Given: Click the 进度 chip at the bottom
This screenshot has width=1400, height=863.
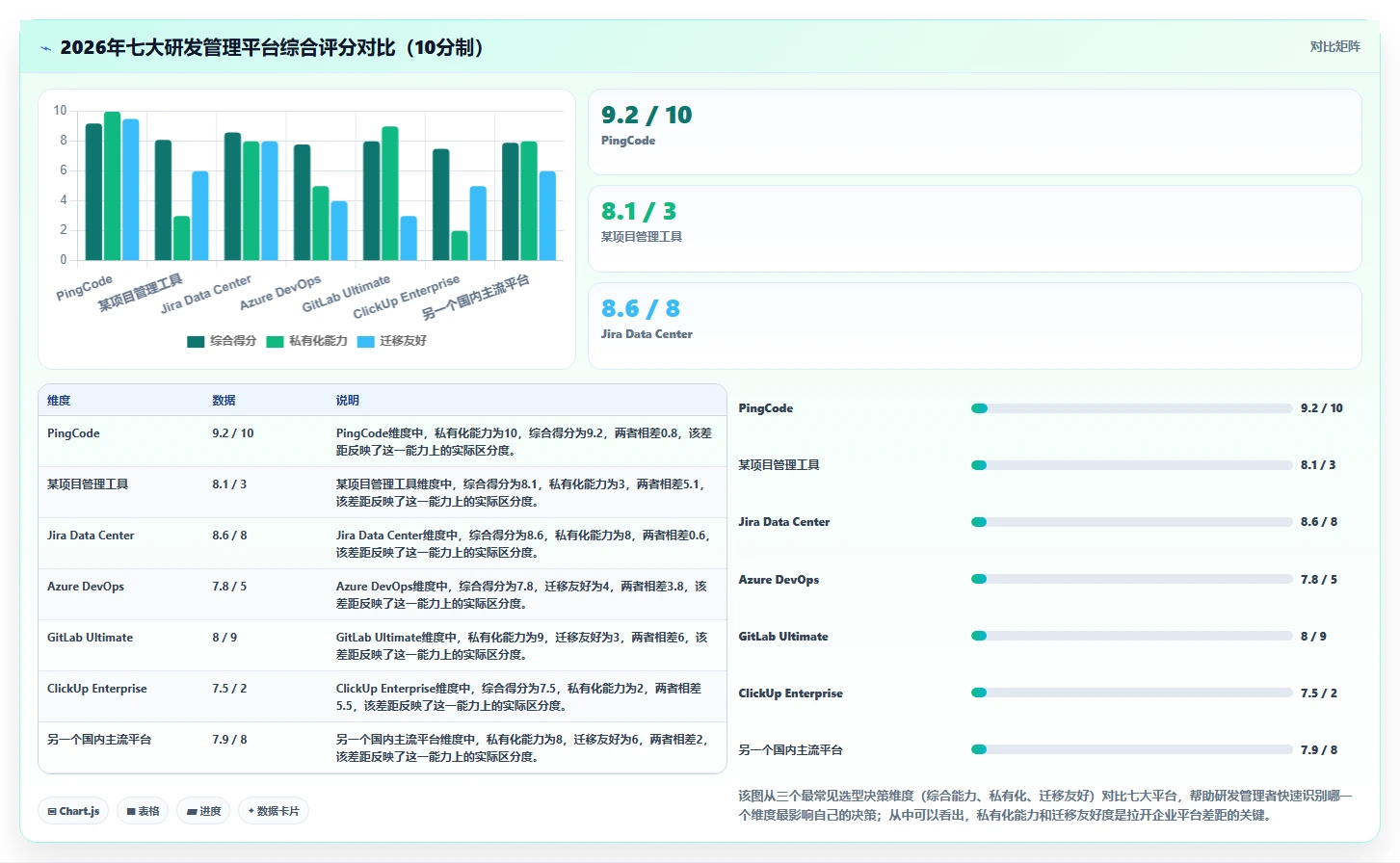Looking at the screenshot, I should [204, 811].
